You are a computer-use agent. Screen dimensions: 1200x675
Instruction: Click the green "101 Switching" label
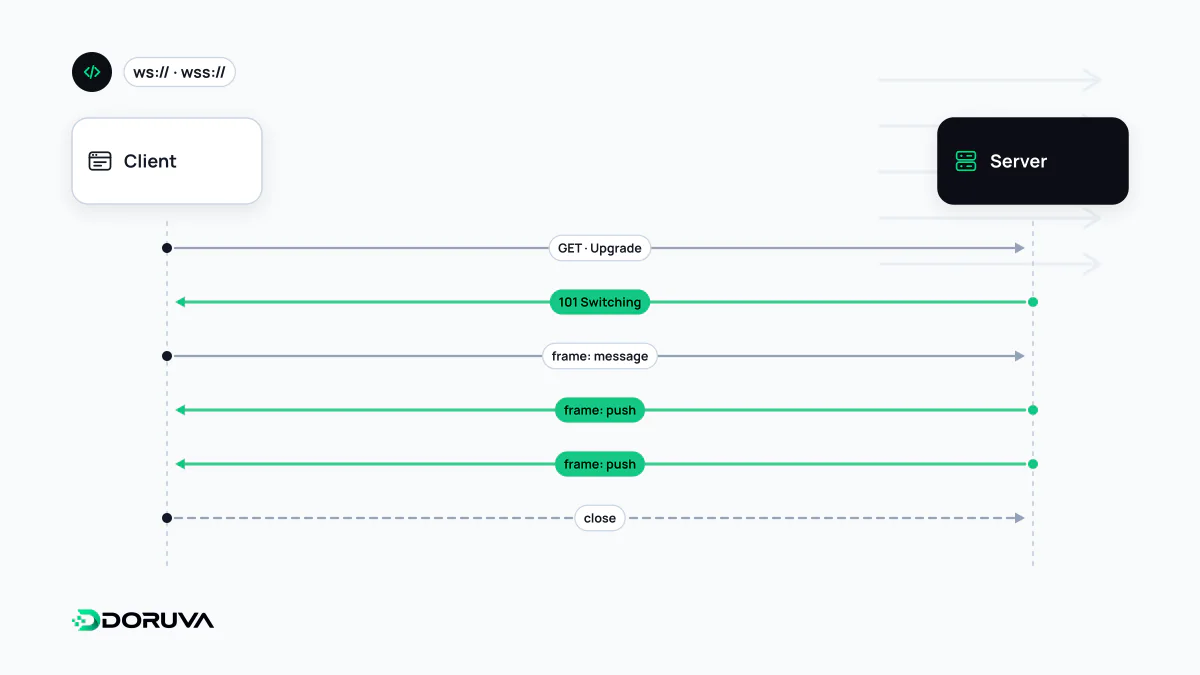[600, 302]
